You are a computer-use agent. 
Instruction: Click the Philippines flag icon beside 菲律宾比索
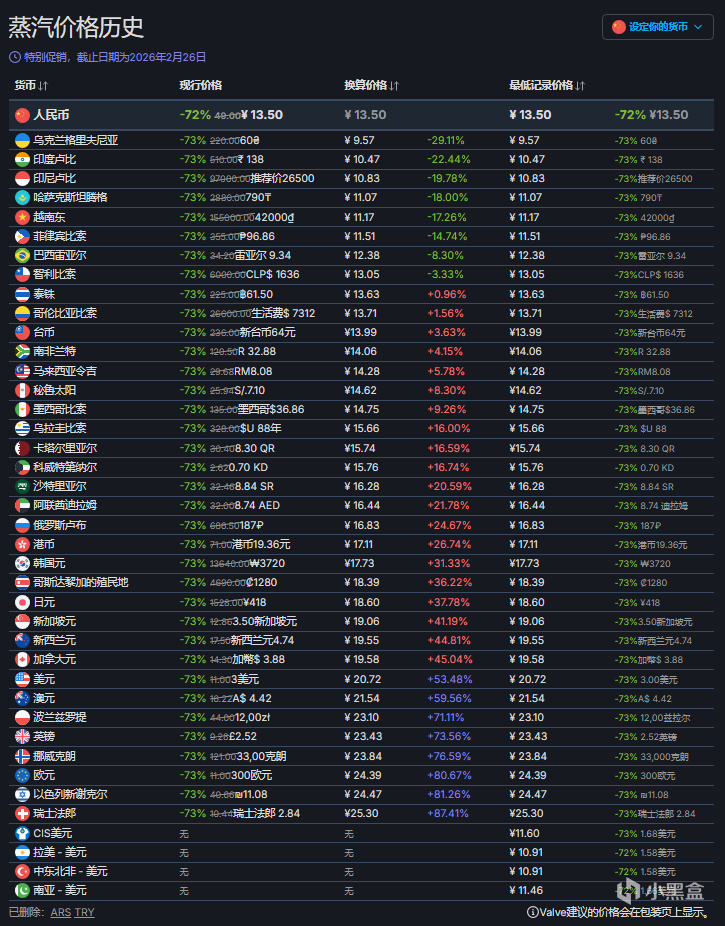(22, 236)
